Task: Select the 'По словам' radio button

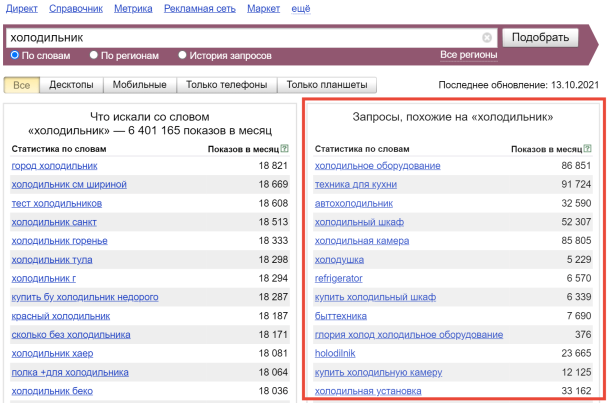Action: (x=15, y=55)
